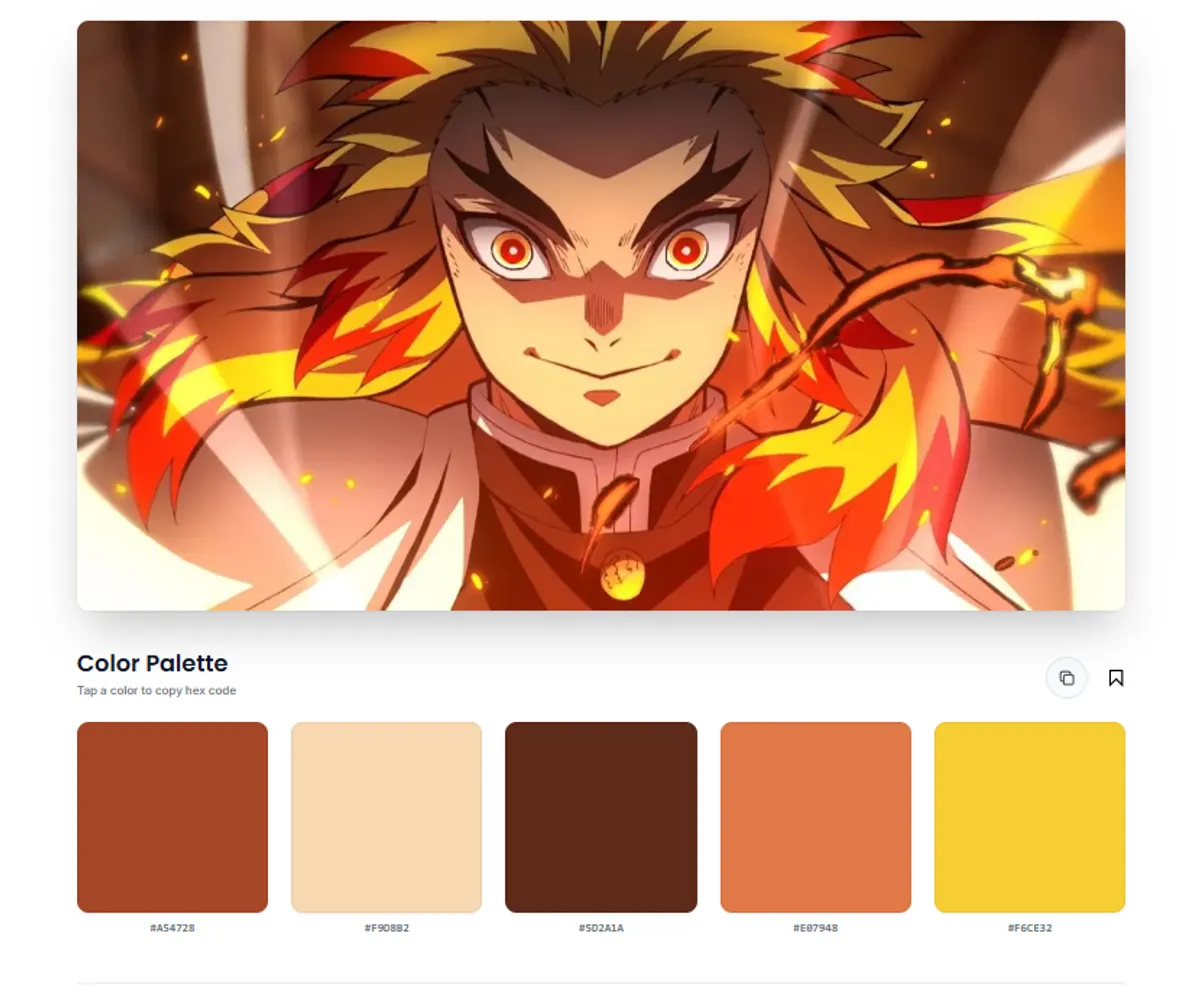Click the copy palette icon
The width and height of the screenshot is (1200, 1000).
click(1066, 678)
